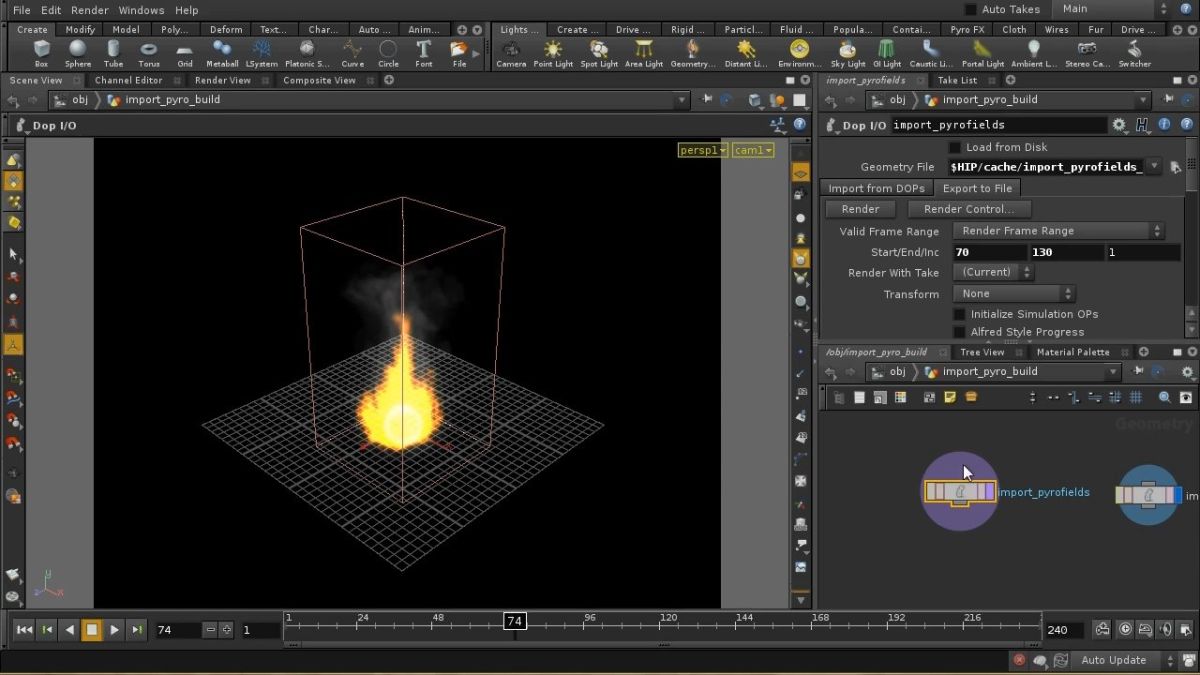The image size is (1200, 675).
Task: Add a Camera from the shelf
Action: point(511,52)
